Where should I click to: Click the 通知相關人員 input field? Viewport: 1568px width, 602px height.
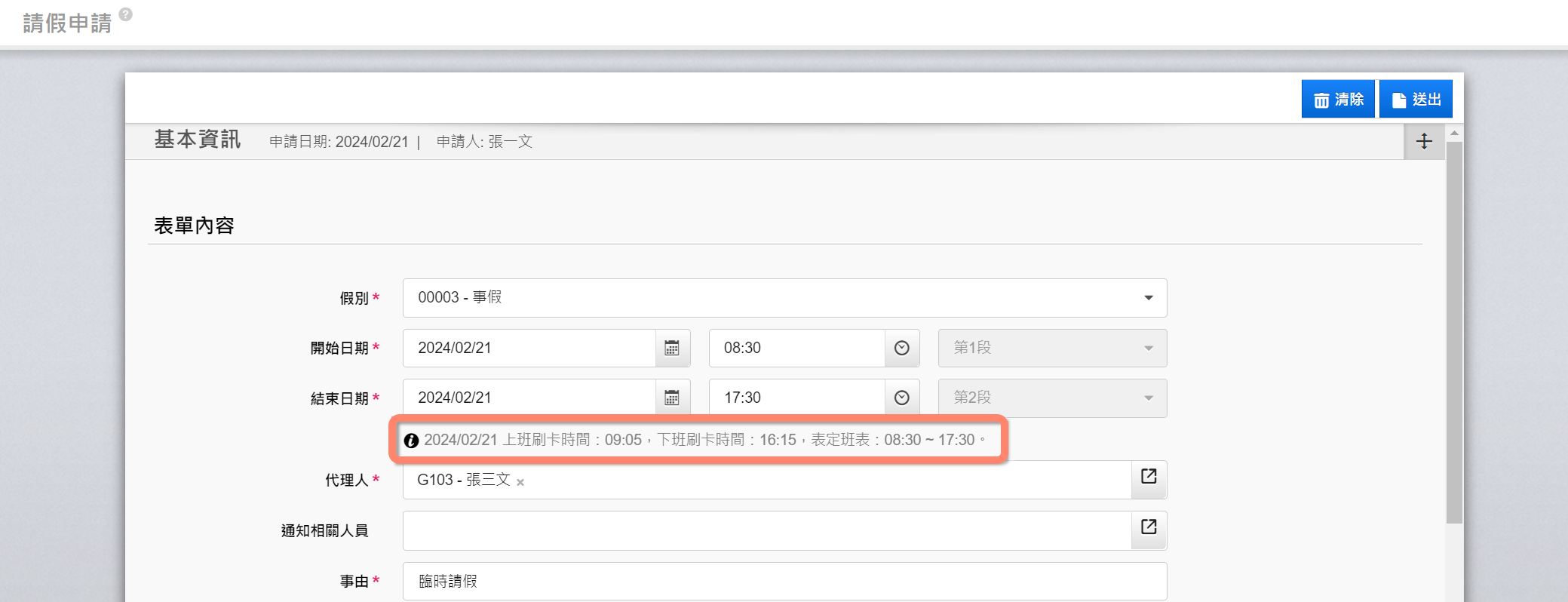(766, 530)
